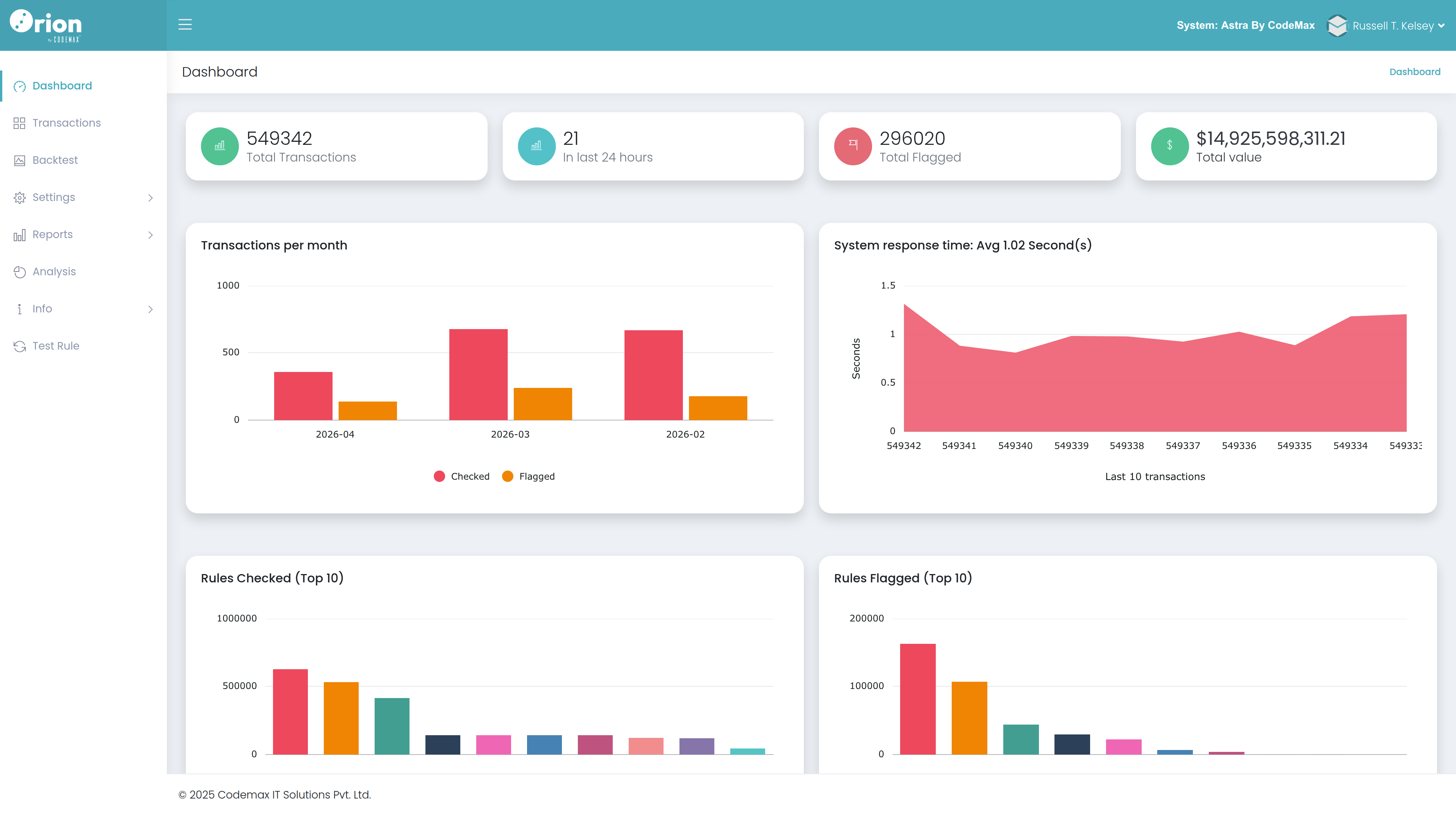Click the navy bar in Rules Checked
The image size is (1456, 819).
tap(443, 745)
